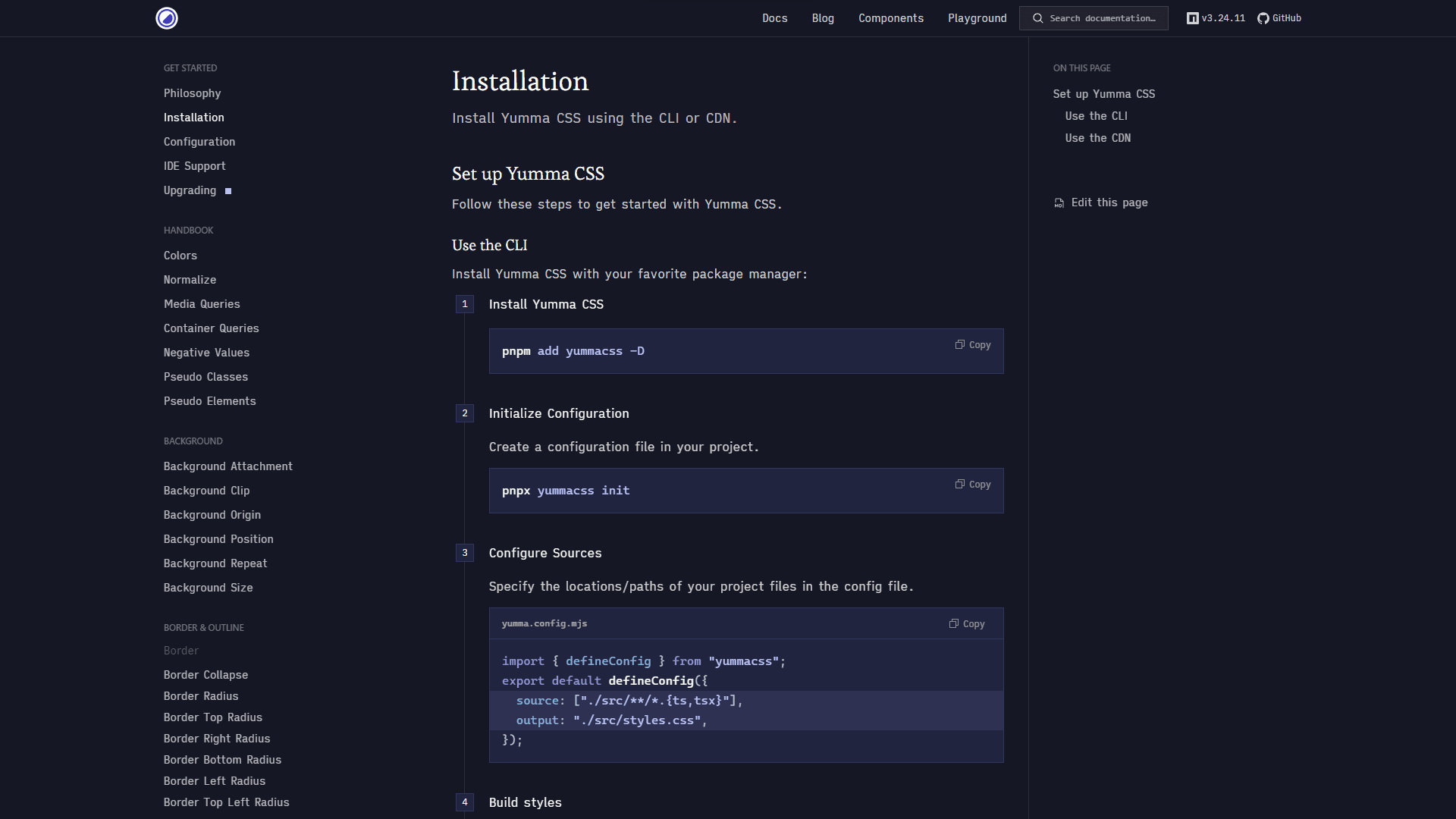Click the Set up Yumma CSS heading
Viewport: 1456px width, 819px height.
(x=529, y=174)
